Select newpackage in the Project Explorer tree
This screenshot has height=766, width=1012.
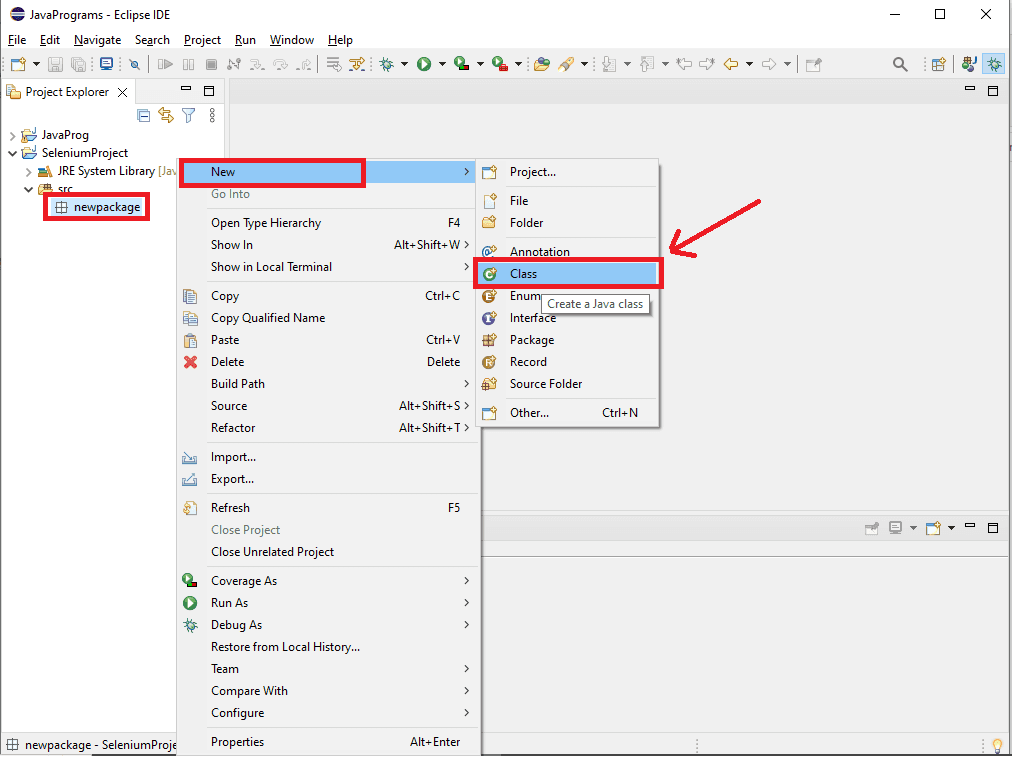coord(106,207)
